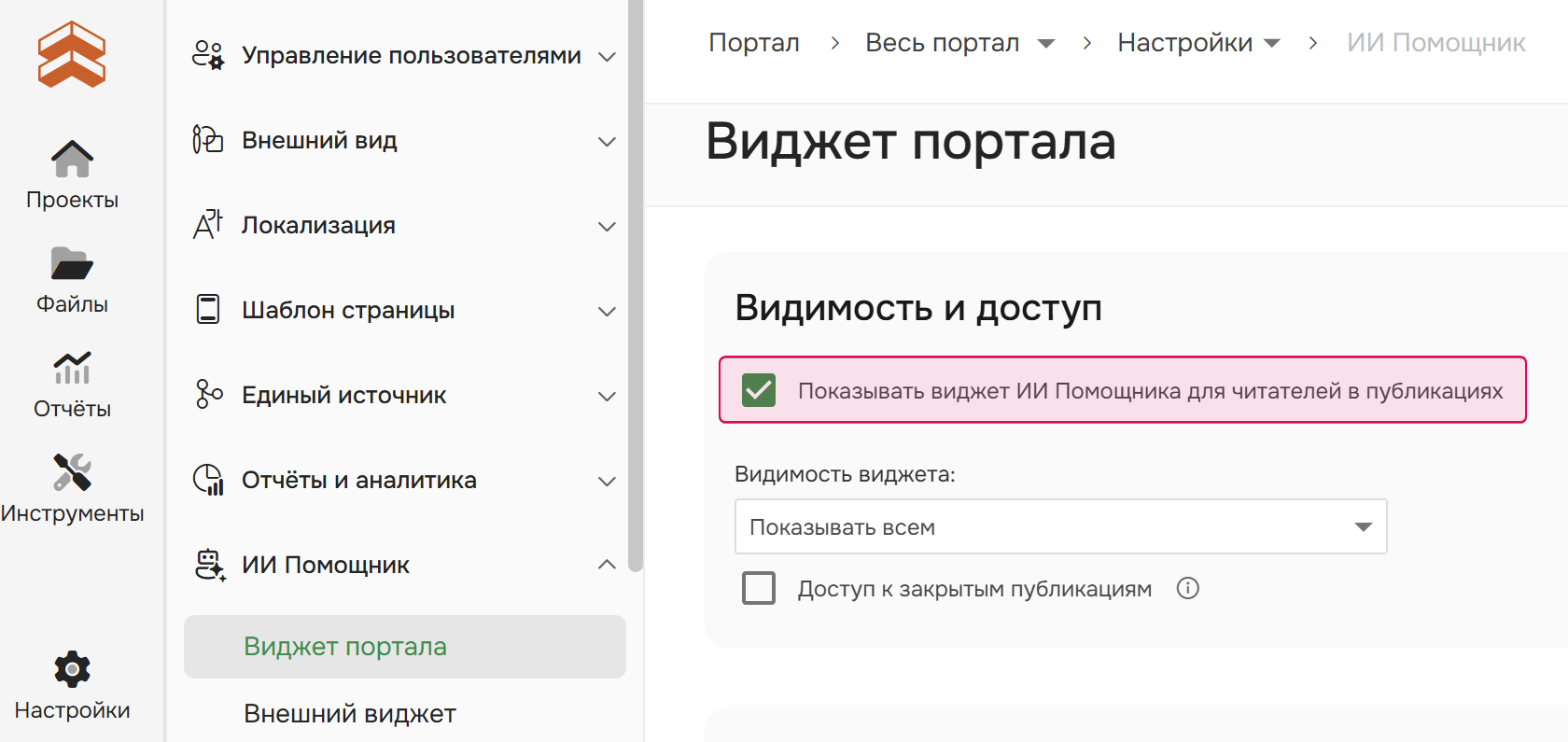Click the Отчёты sidebar label

coord(72,409)
